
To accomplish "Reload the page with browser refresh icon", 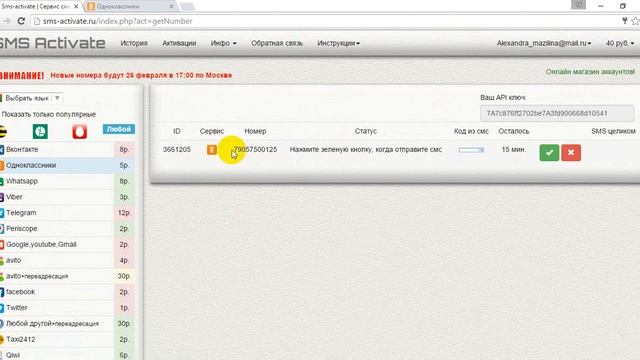I will [x=21, y=21].
